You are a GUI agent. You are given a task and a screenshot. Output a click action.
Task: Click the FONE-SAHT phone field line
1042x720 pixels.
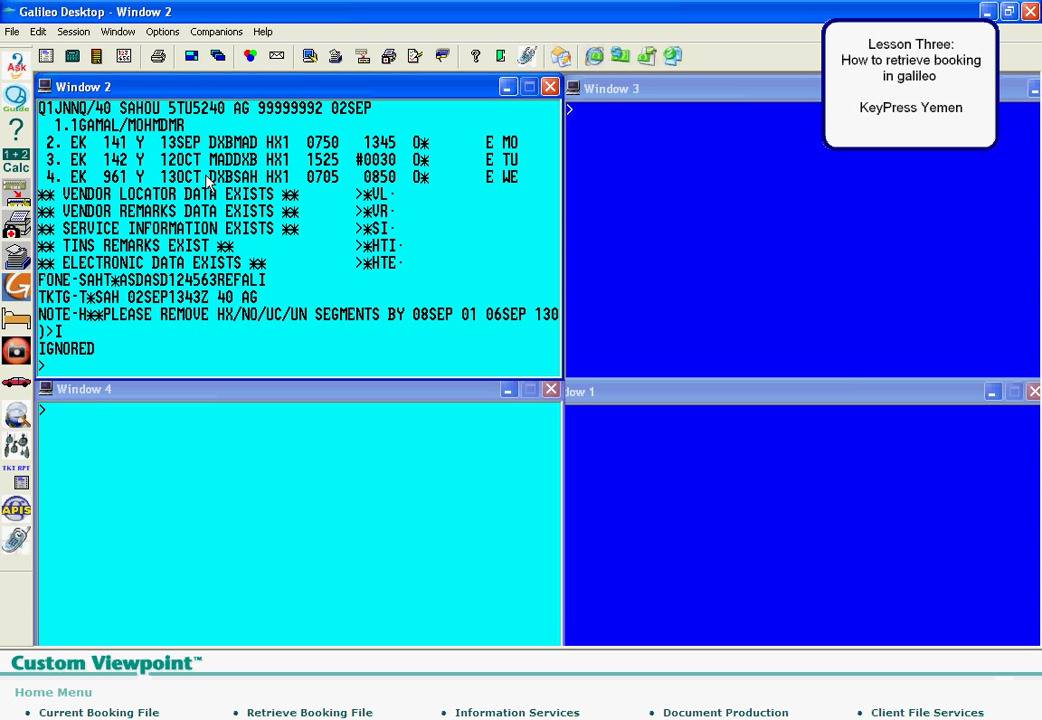pyautogui.click(x=152, y=280)
